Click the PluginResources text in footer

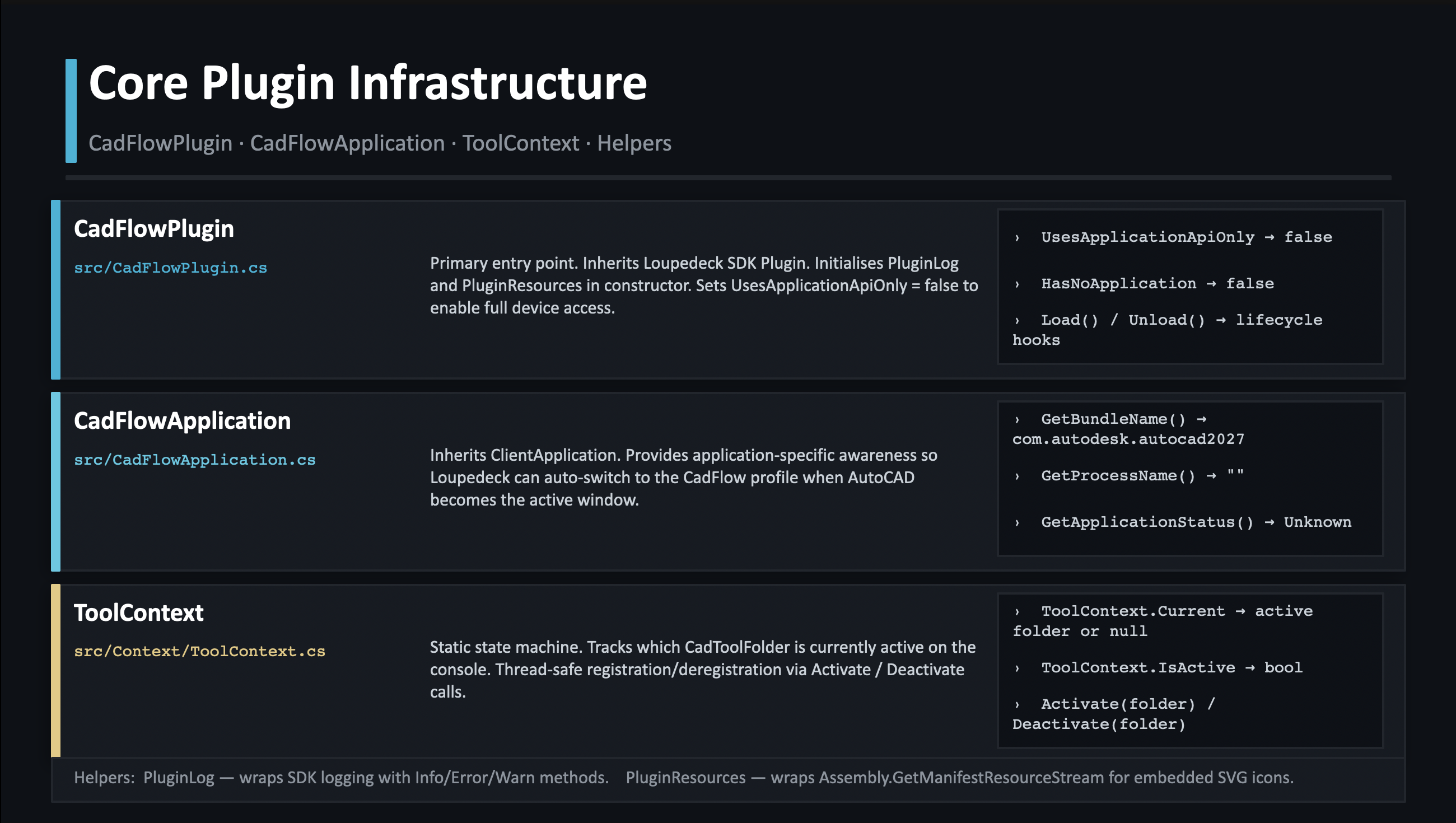pos(685,778)
